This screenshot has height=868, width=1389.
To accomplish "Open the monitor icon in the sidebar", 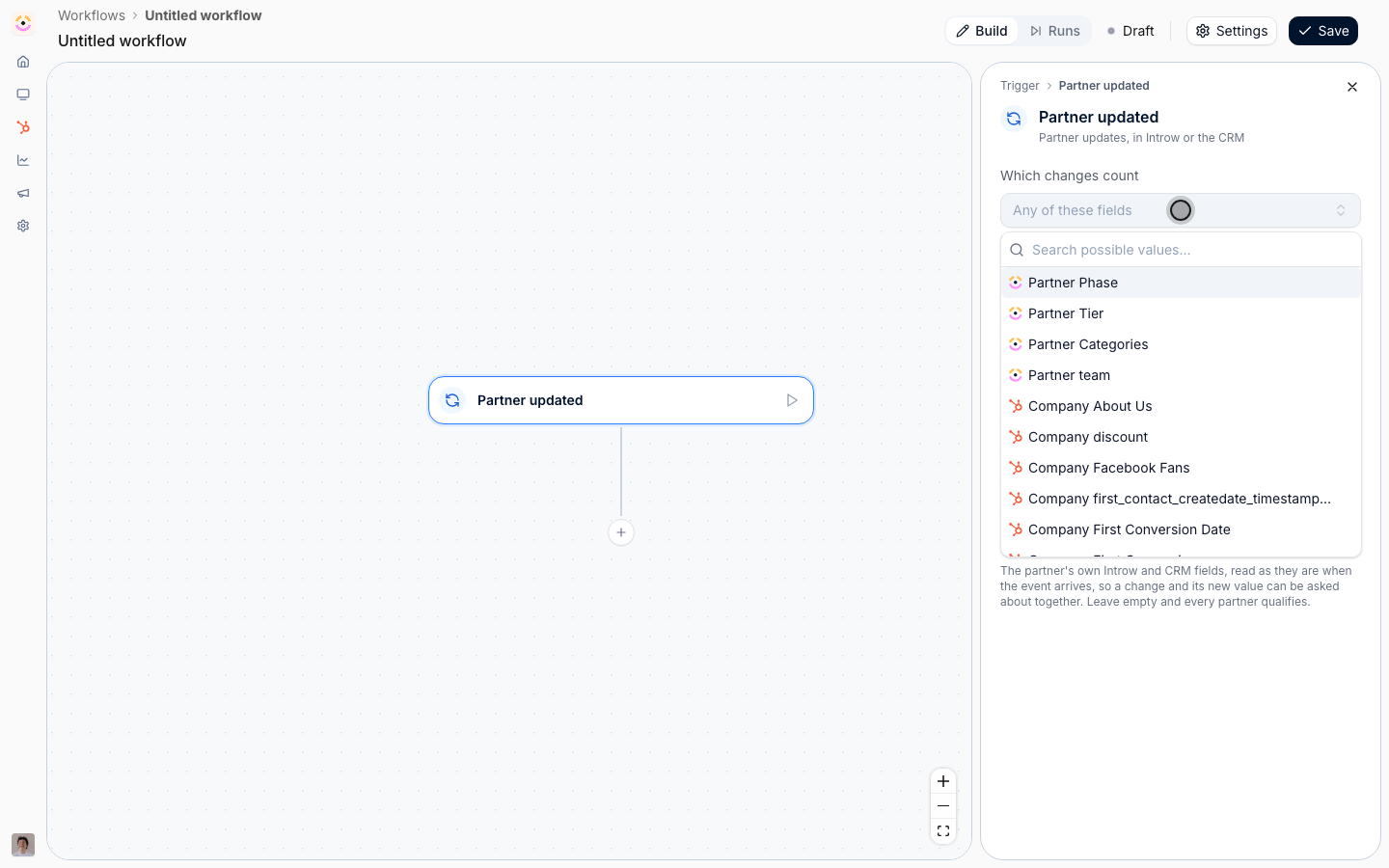I will pos(23,95).
